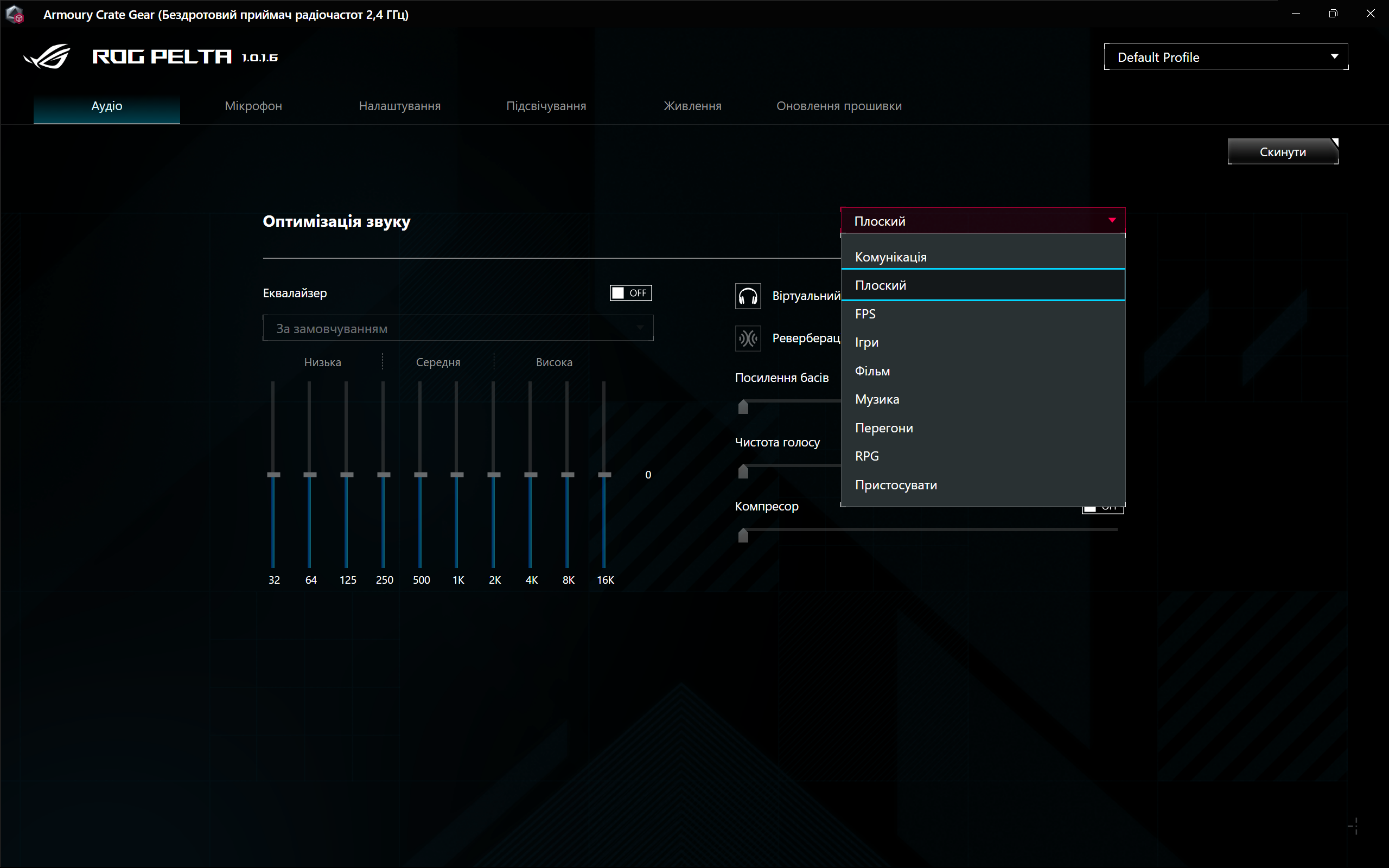Click the 500 Hz equalizer slider handle
The width and height of the screenshot is (1389, 868).
click(420, 475)
